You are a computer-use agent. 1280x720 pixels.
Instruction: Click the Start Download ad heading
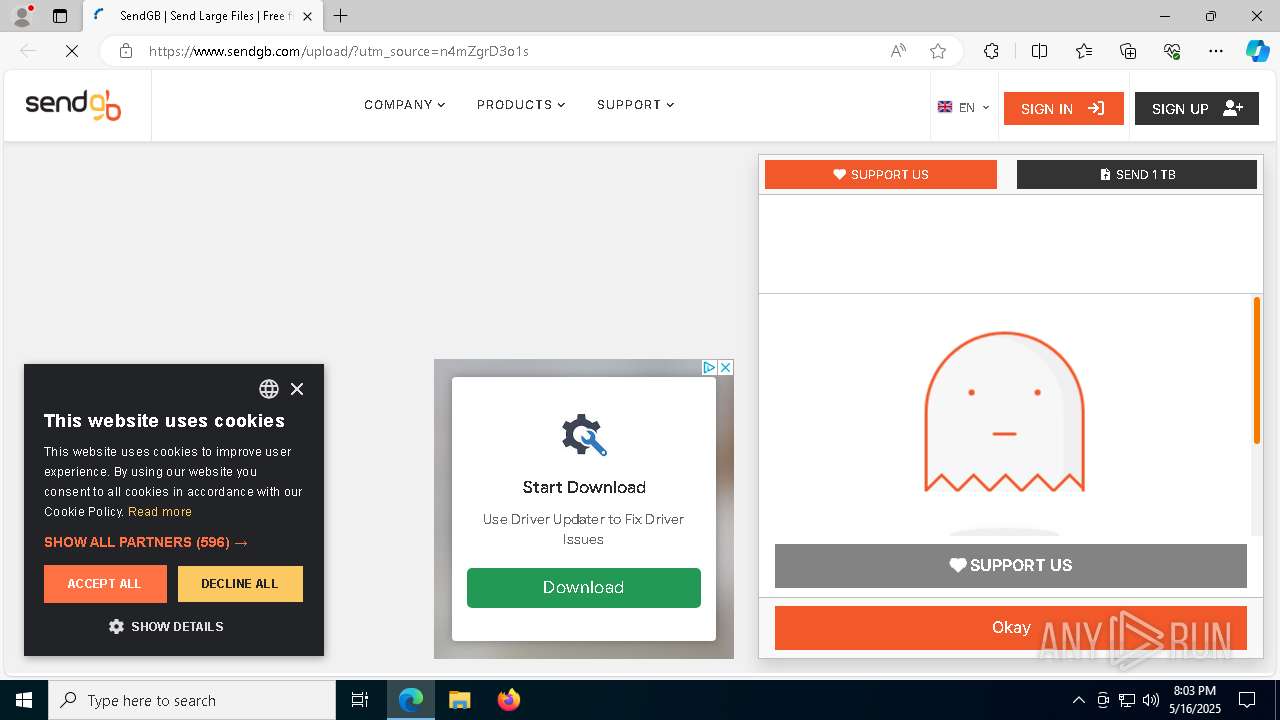584,487
